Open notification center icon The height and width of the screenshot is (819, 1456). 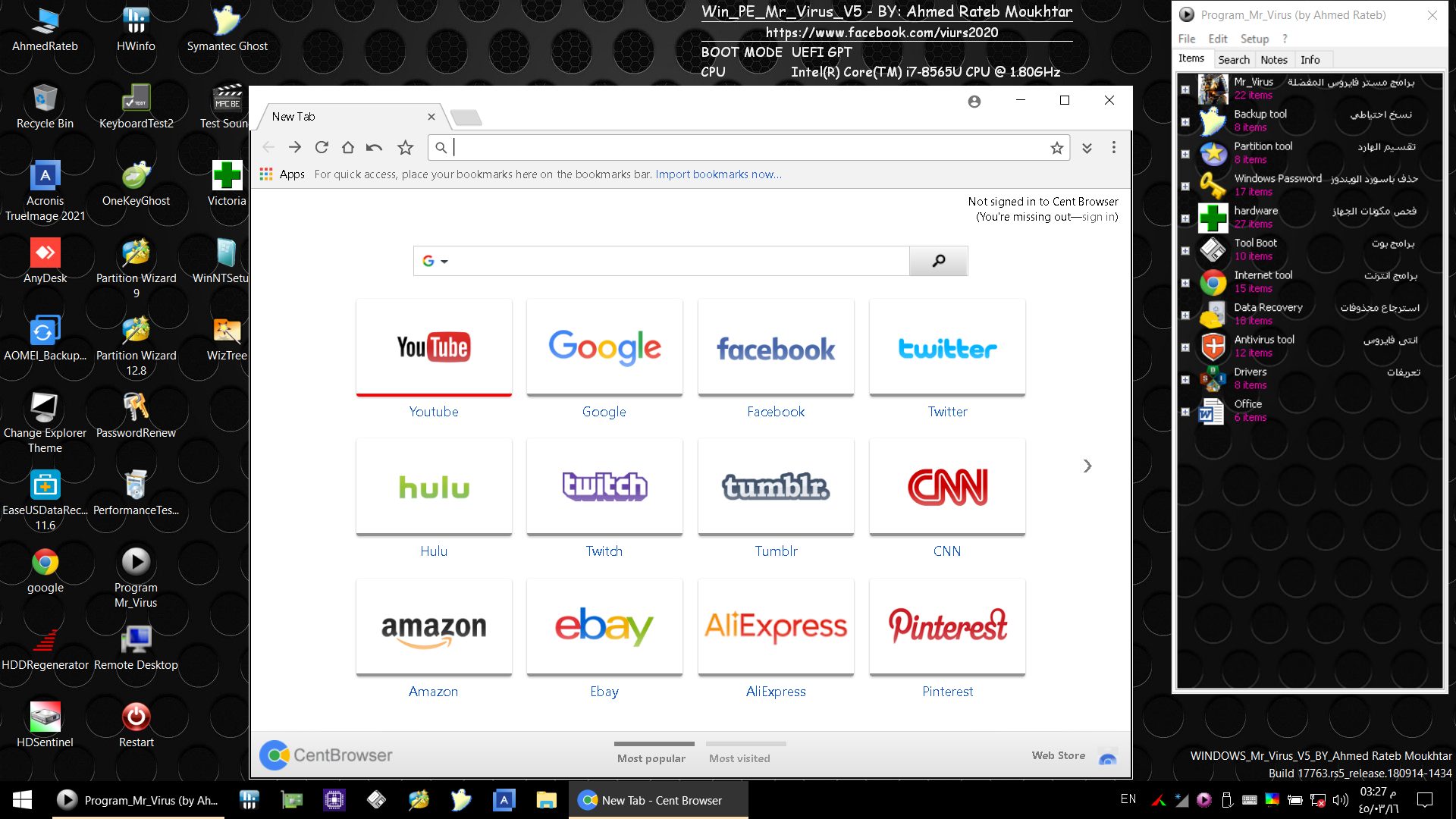pos(1425,800)
